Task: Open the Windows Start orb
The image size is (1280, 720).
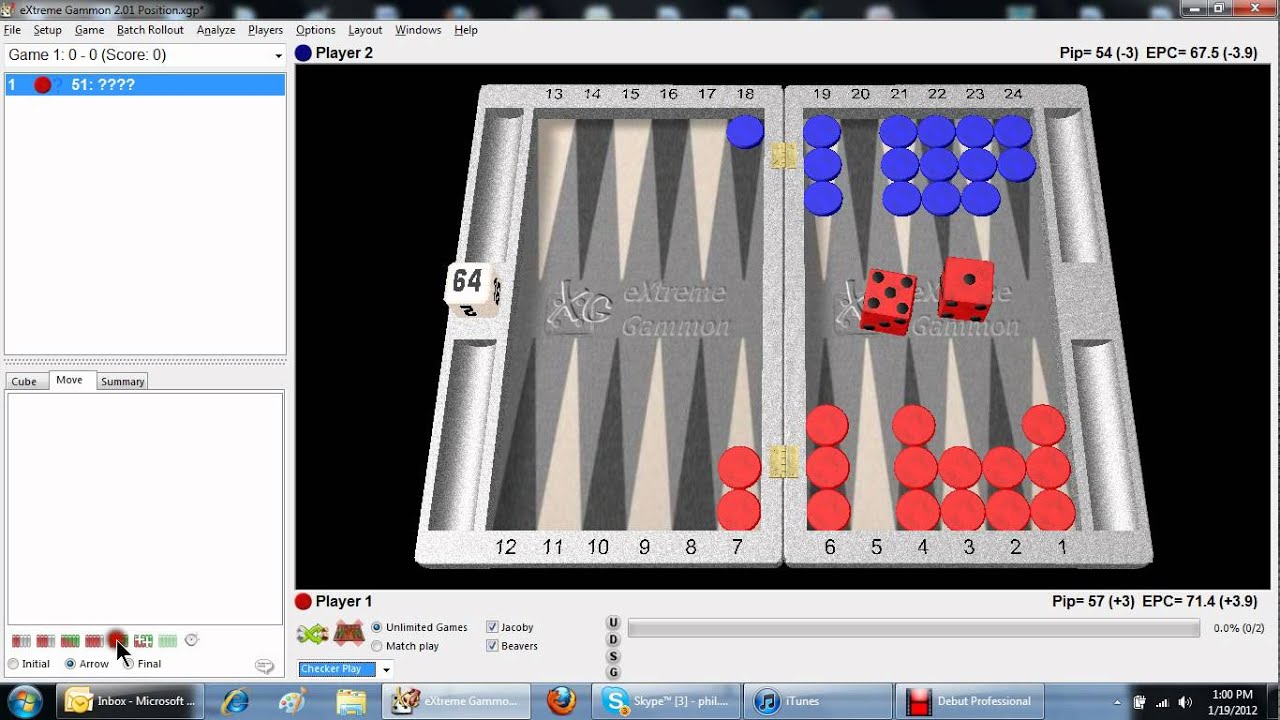Action: 24,701
